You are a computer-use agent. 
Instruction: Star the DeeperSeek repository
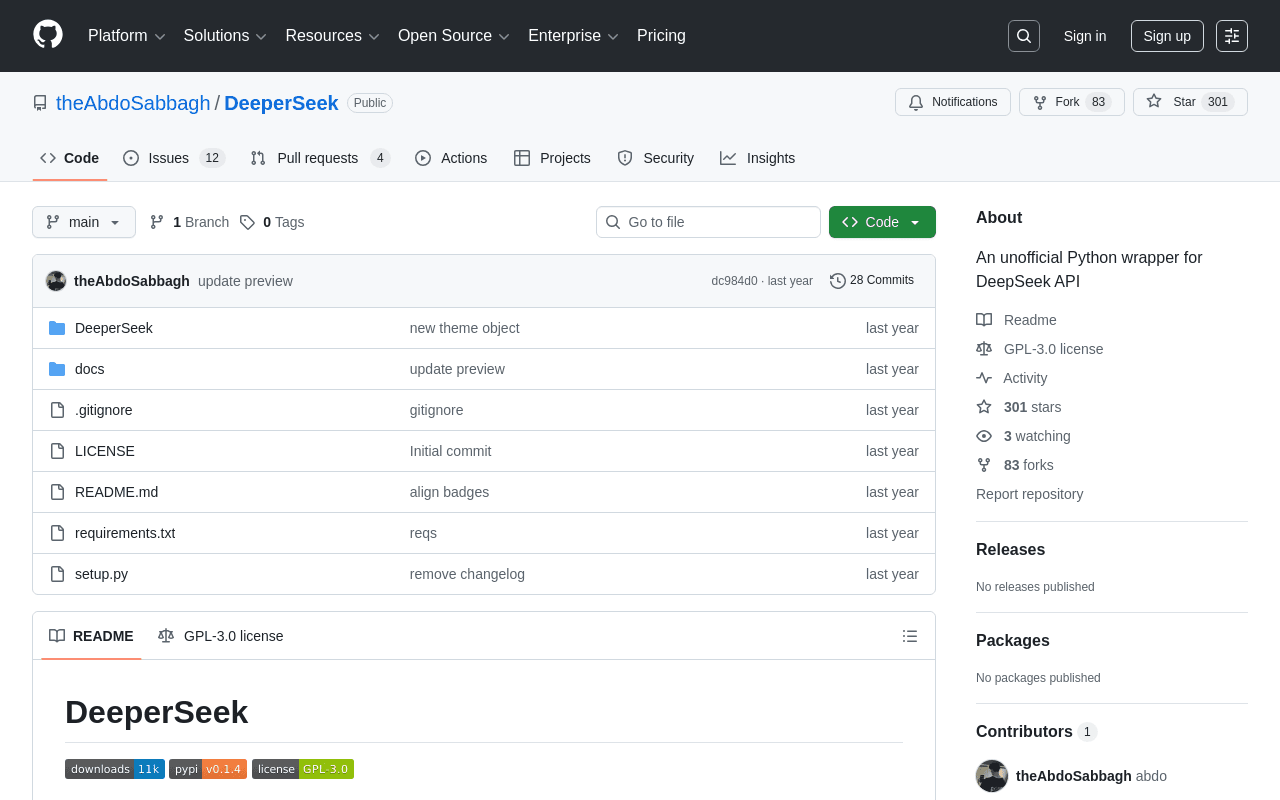coord(1190,102)
